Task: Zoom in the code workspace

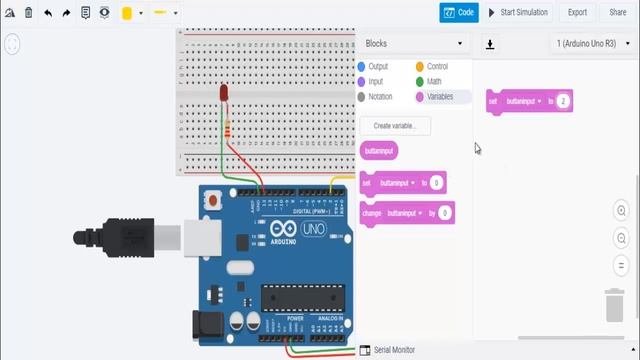Action: click(x=621, y=211)
